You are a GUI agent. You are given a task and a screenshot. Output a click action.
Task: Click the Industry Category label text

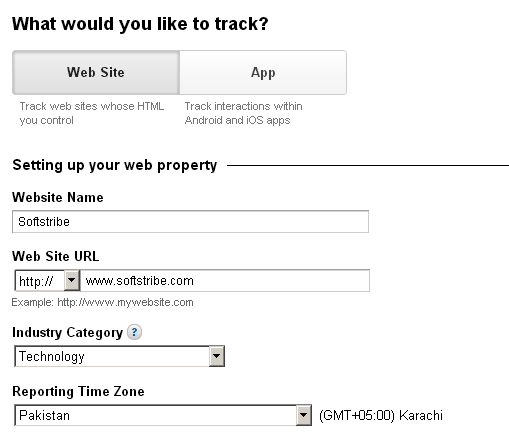click(x=68, y=333)
